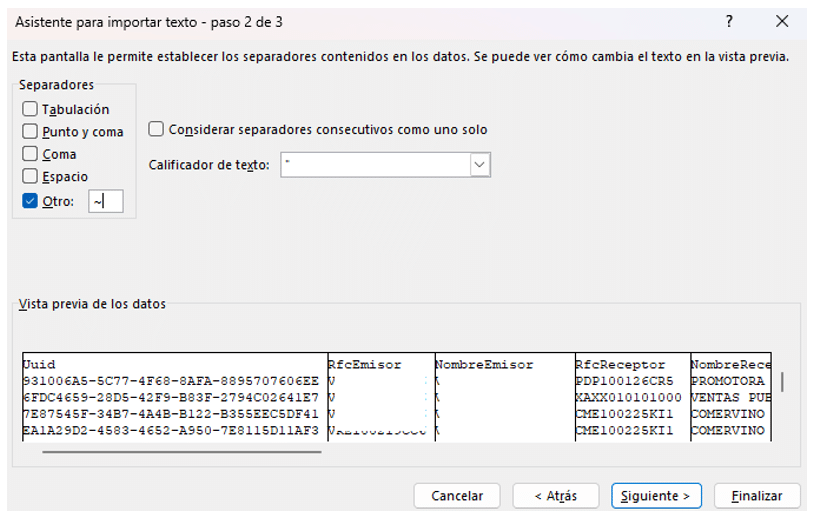
Task: Toggle Considerar separadores consecutivos como uno solo
Action: [x=157, y=129]
